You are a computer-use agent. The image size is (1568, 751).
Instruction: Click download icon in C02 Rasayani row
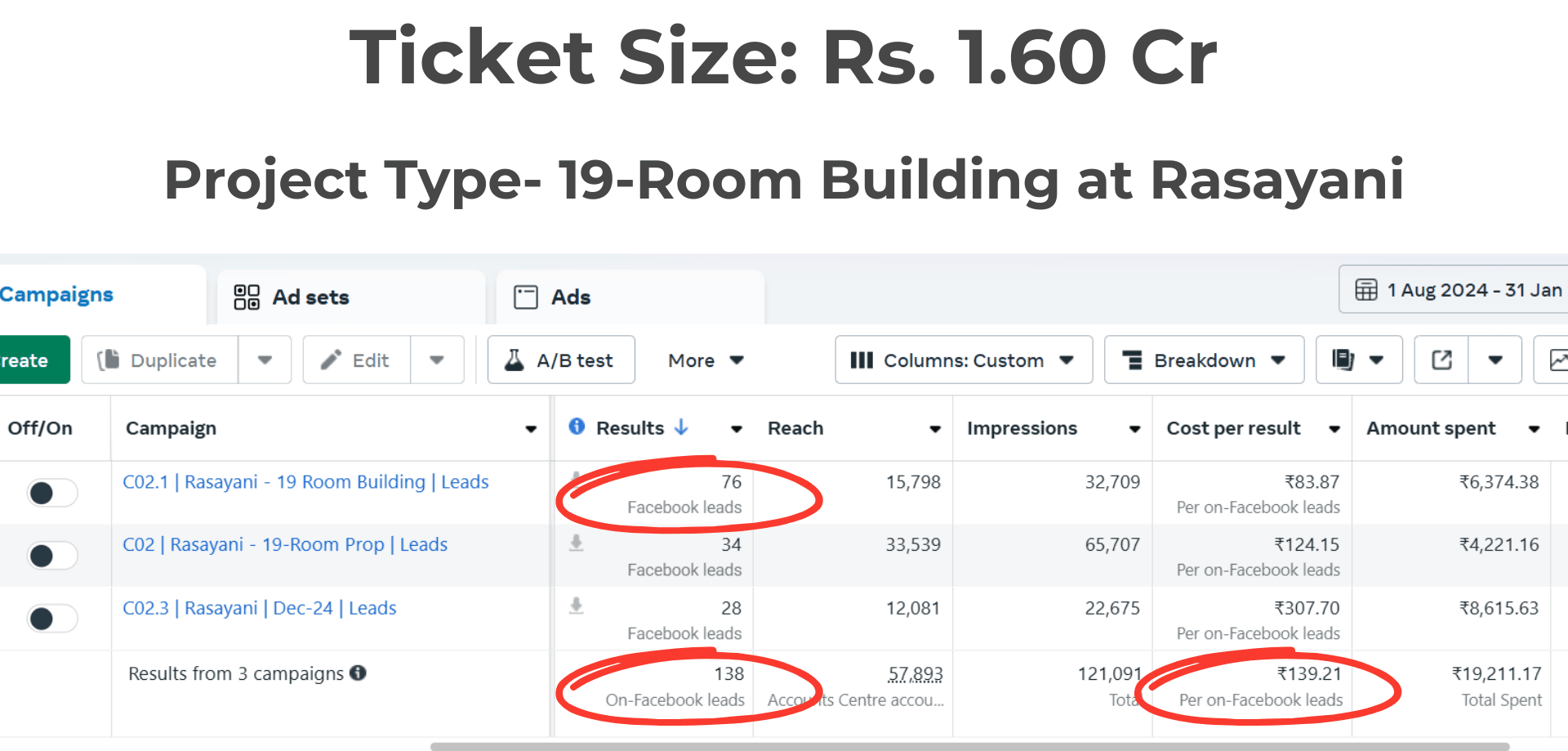(x=577, y=543)
